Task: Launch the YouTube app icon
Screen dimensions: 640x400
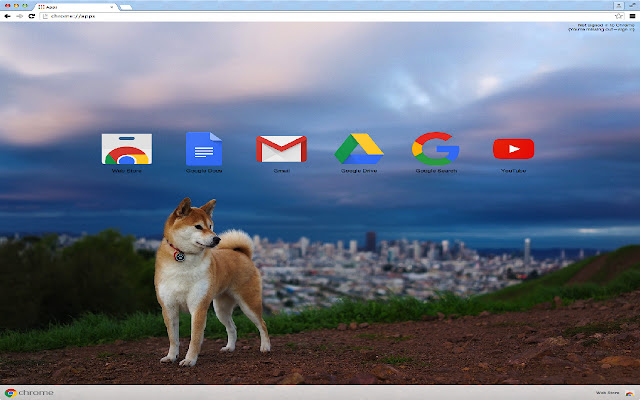Action: click(513, 149)
